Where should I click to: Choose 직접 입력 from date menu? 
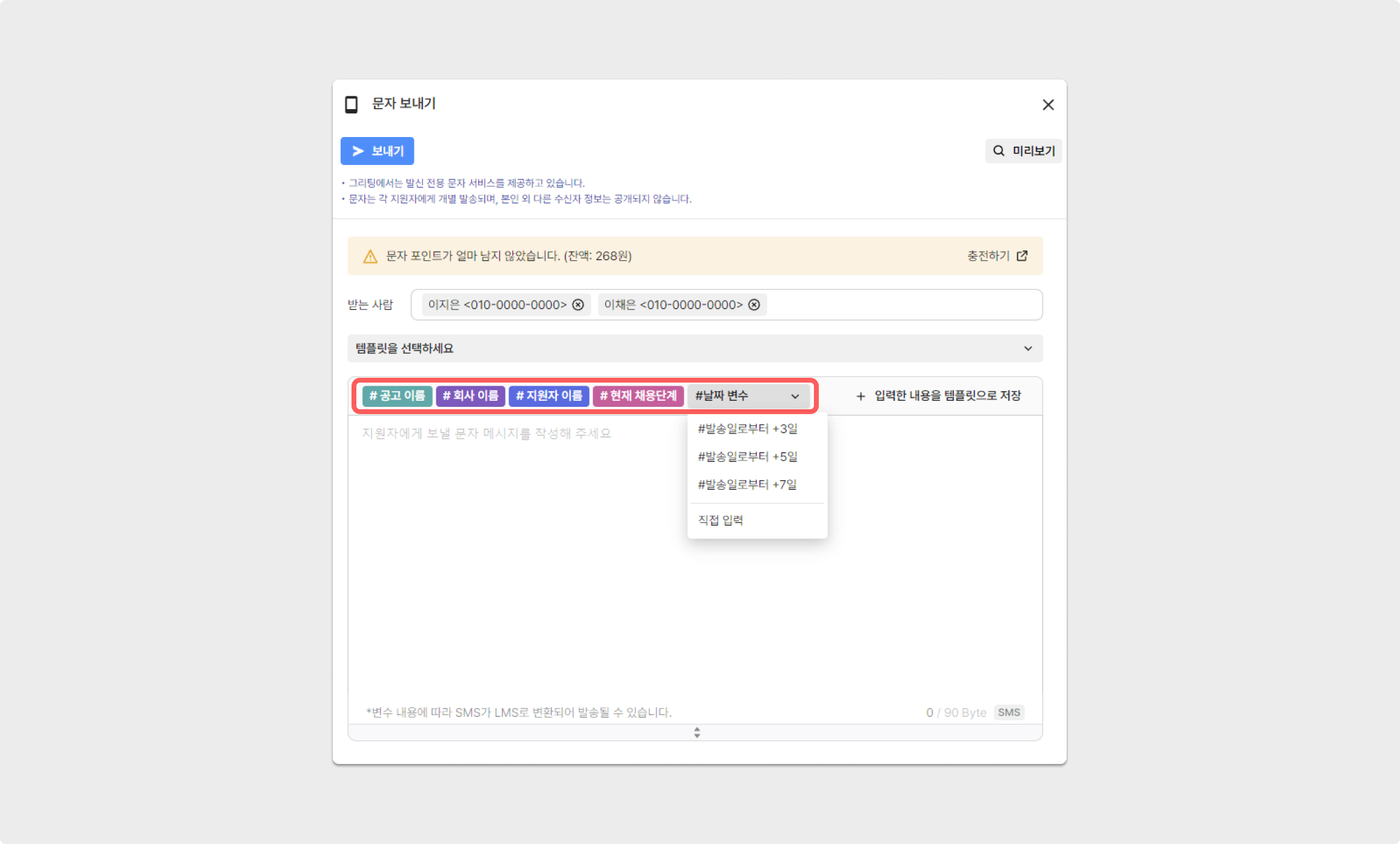coord(721,520)
